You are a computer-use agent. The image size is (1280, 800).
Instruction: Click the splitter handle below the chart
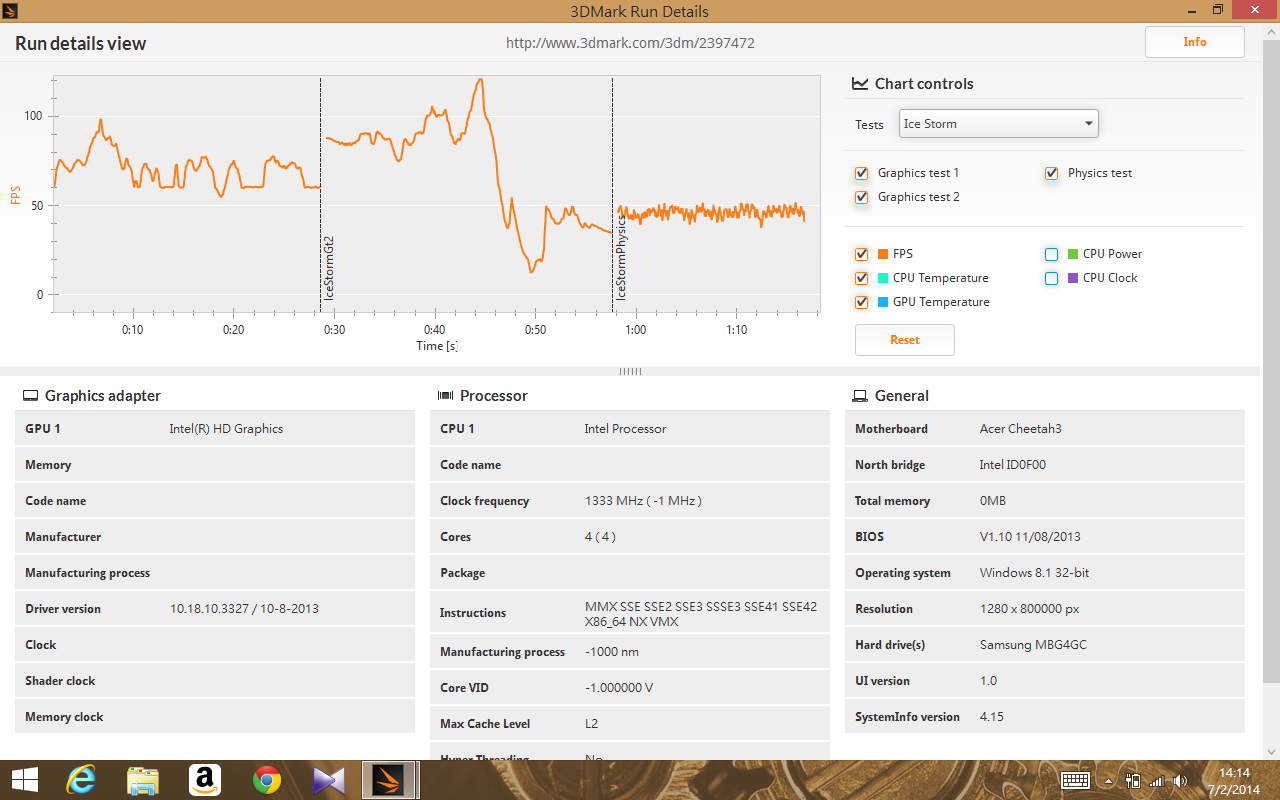[630, 371]
